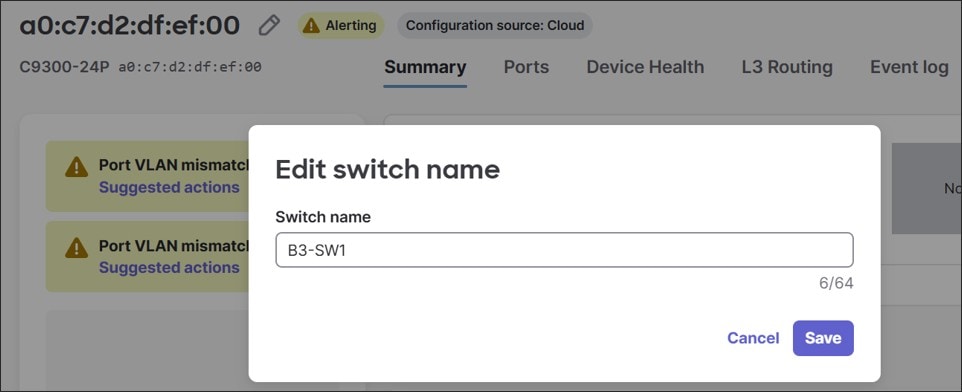Click the large a0:c7:d2:df:ef:00 page title

130,26
